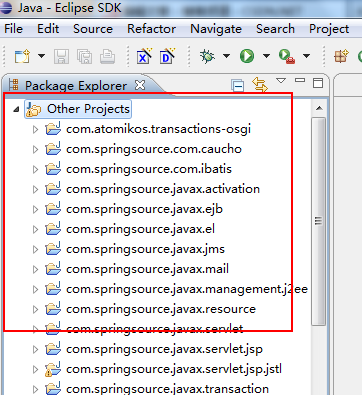Image resolution: width=362 pixels, height=395 pixels.
Task: Select com.springsource.javax.ejb project
Action: (144, 209)
